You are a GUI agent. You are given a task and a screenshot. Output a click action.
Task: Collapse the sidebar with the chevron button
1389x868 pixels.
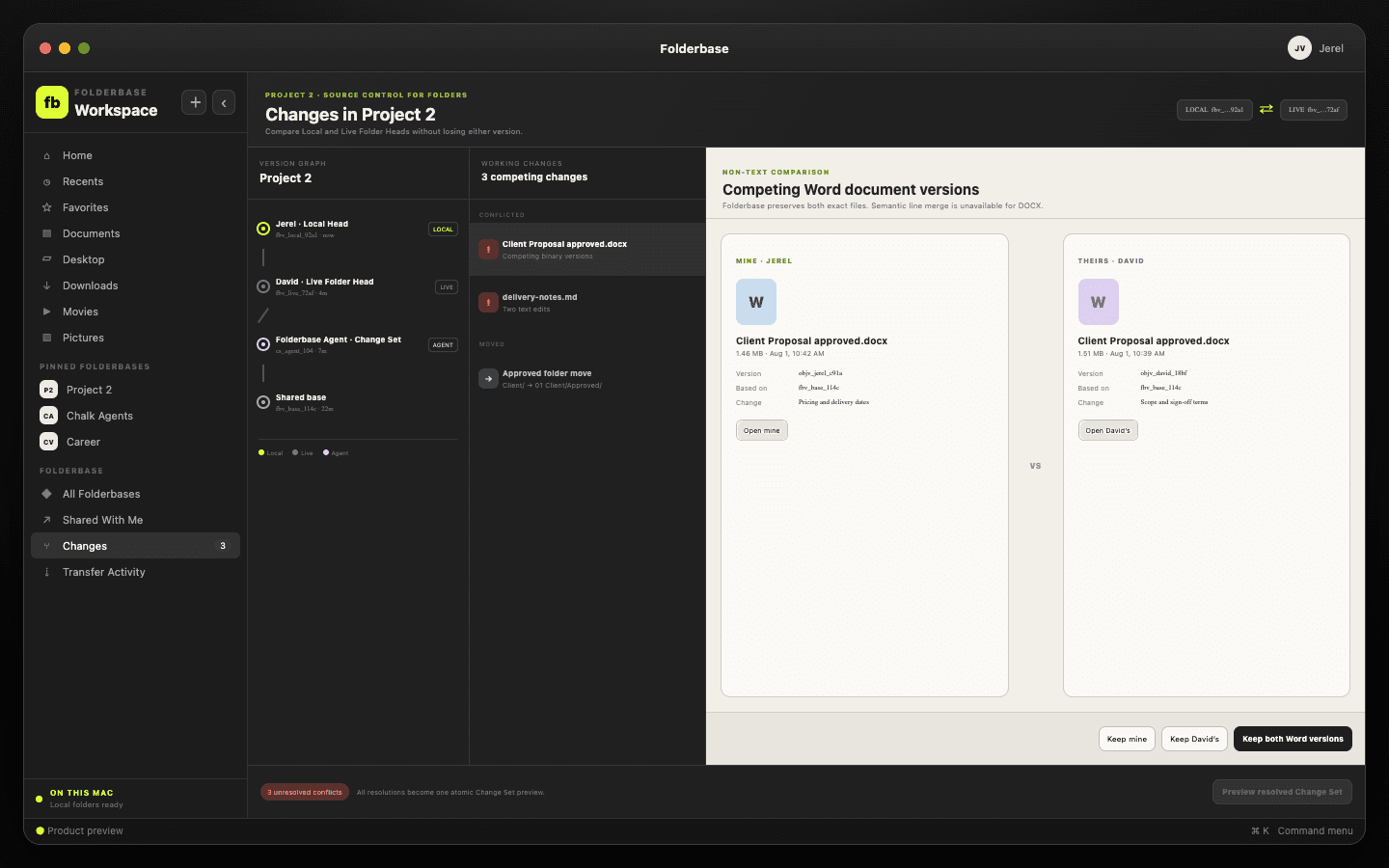(x=224, y=102)
